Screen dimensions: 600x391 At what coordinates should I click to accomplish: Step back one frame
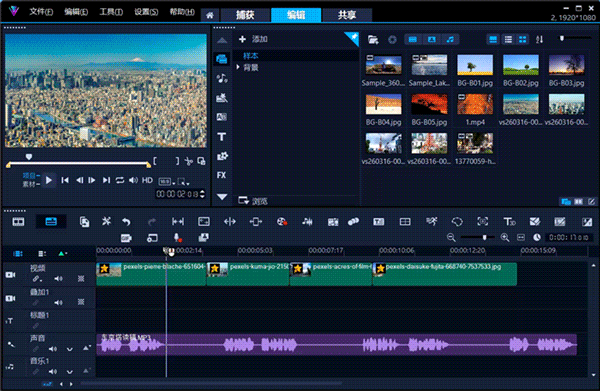coord(79,180)
